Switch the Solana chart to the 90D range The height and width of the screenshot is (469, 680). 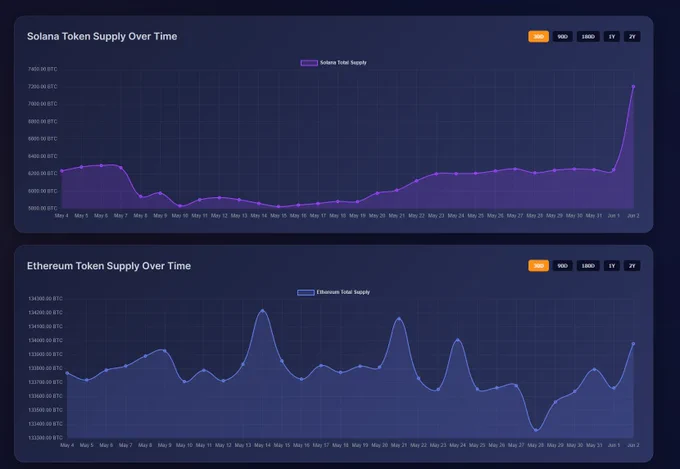[x=562, y=36]
